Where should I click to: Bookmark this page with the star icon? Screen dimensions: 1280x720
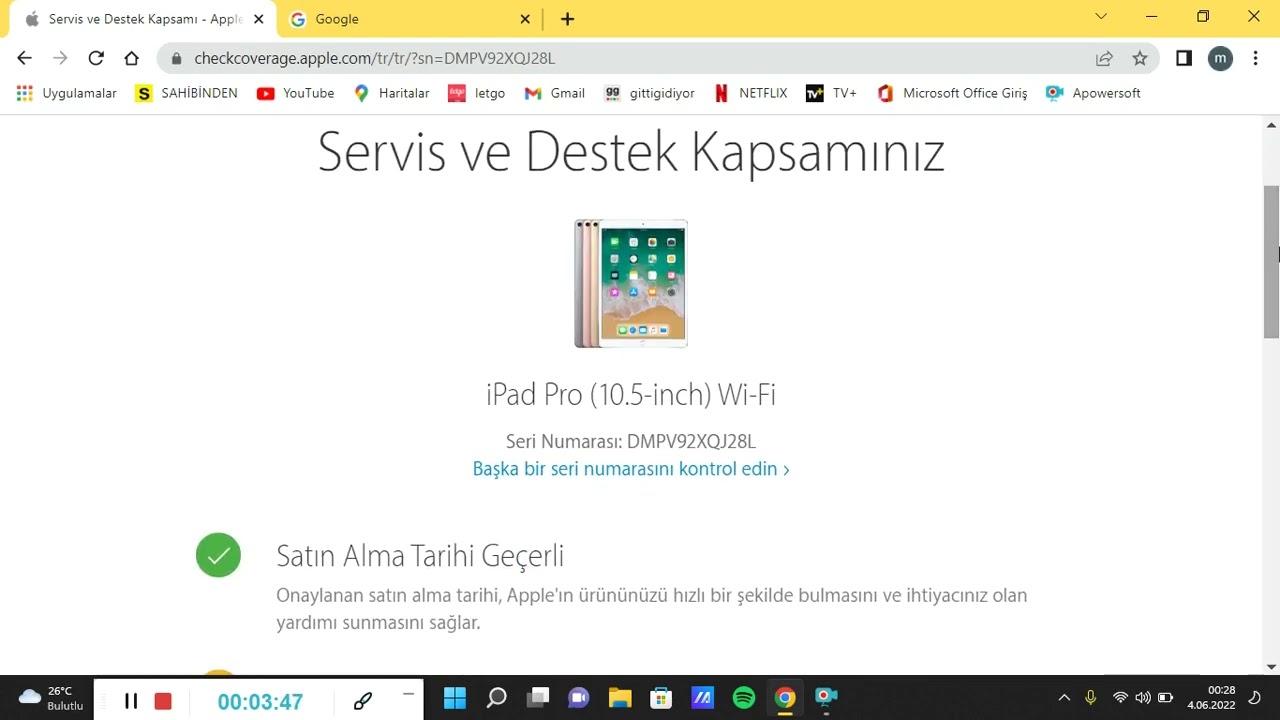tap(1140, 58)
